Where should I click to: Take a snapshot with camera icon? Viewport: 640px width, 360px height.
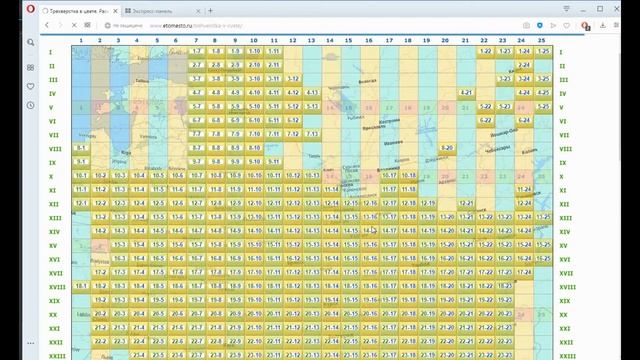click(x=527, y=25)
